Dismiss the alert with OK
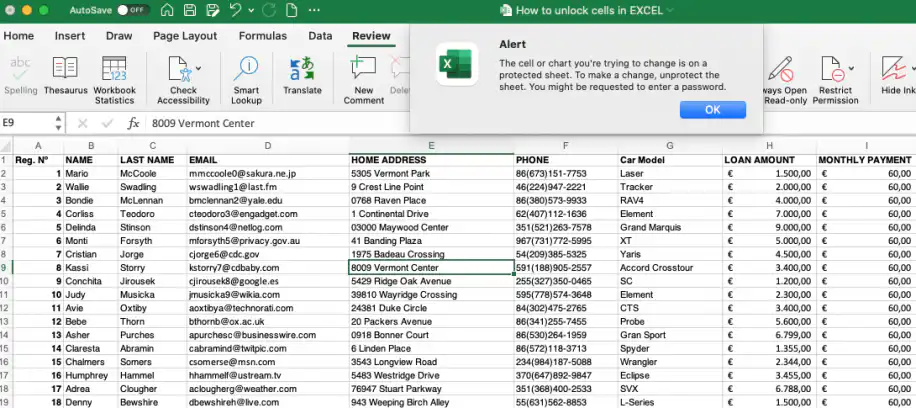Viewport: 916px width, 408px height. click(713, 110)
